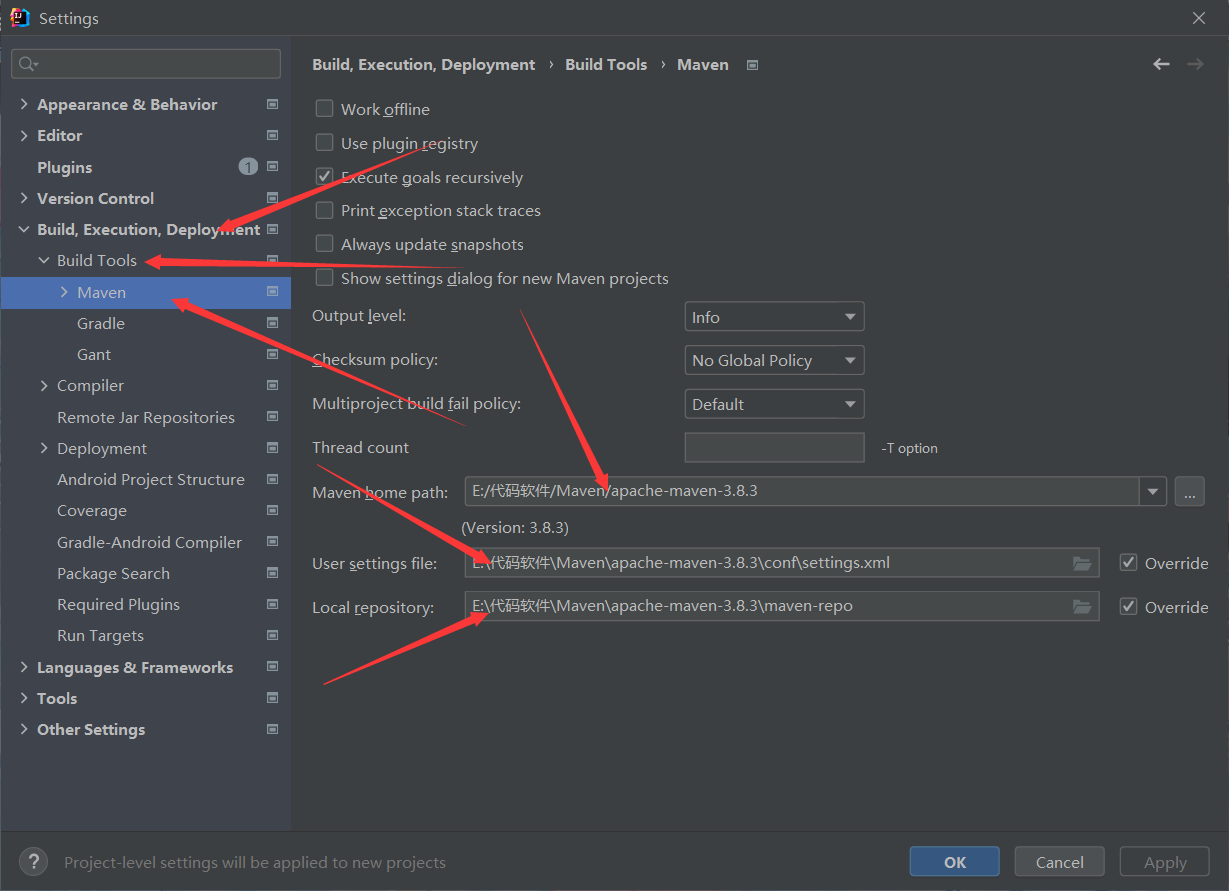This screenshot has height=891, width=1229.
Task: Click the project-level icon beside Languages & Frameworks
Action: coord(272,667)
